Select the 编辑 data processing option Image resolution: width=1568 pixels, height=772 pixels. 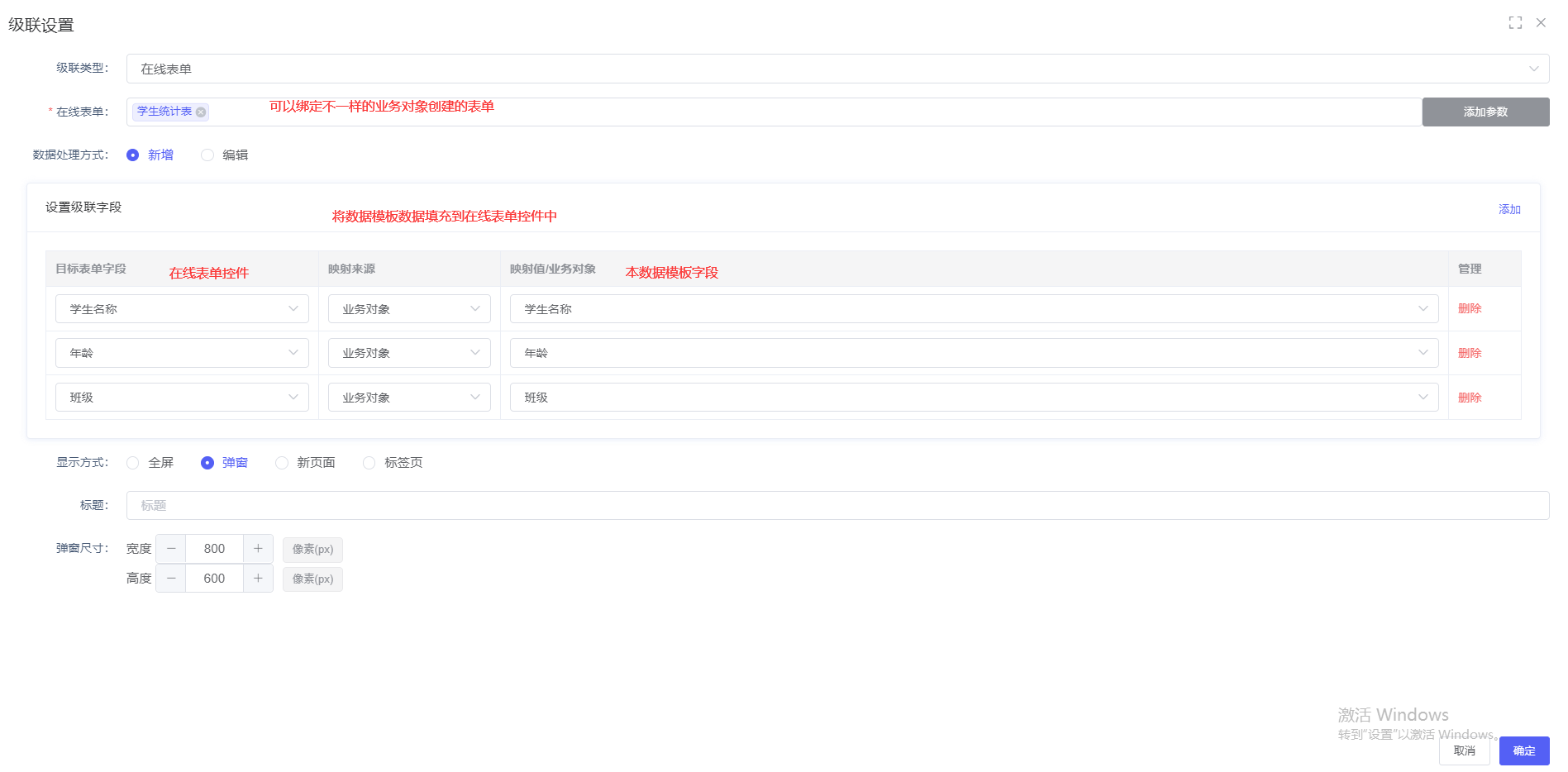tap(207, 155)
